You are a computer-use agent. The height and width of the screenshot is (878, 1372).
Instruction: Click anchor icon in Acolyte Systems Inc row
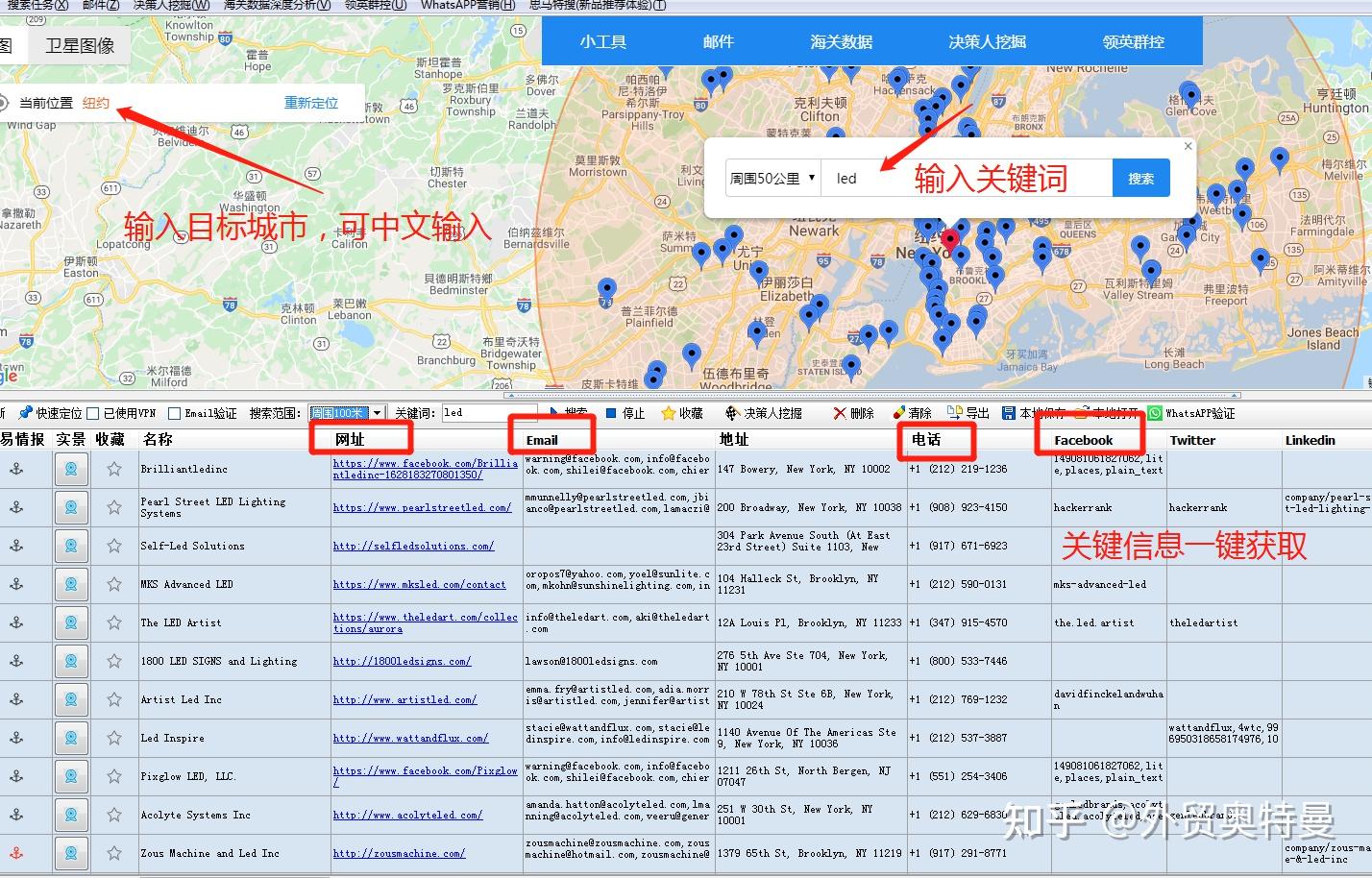point(16,815)
